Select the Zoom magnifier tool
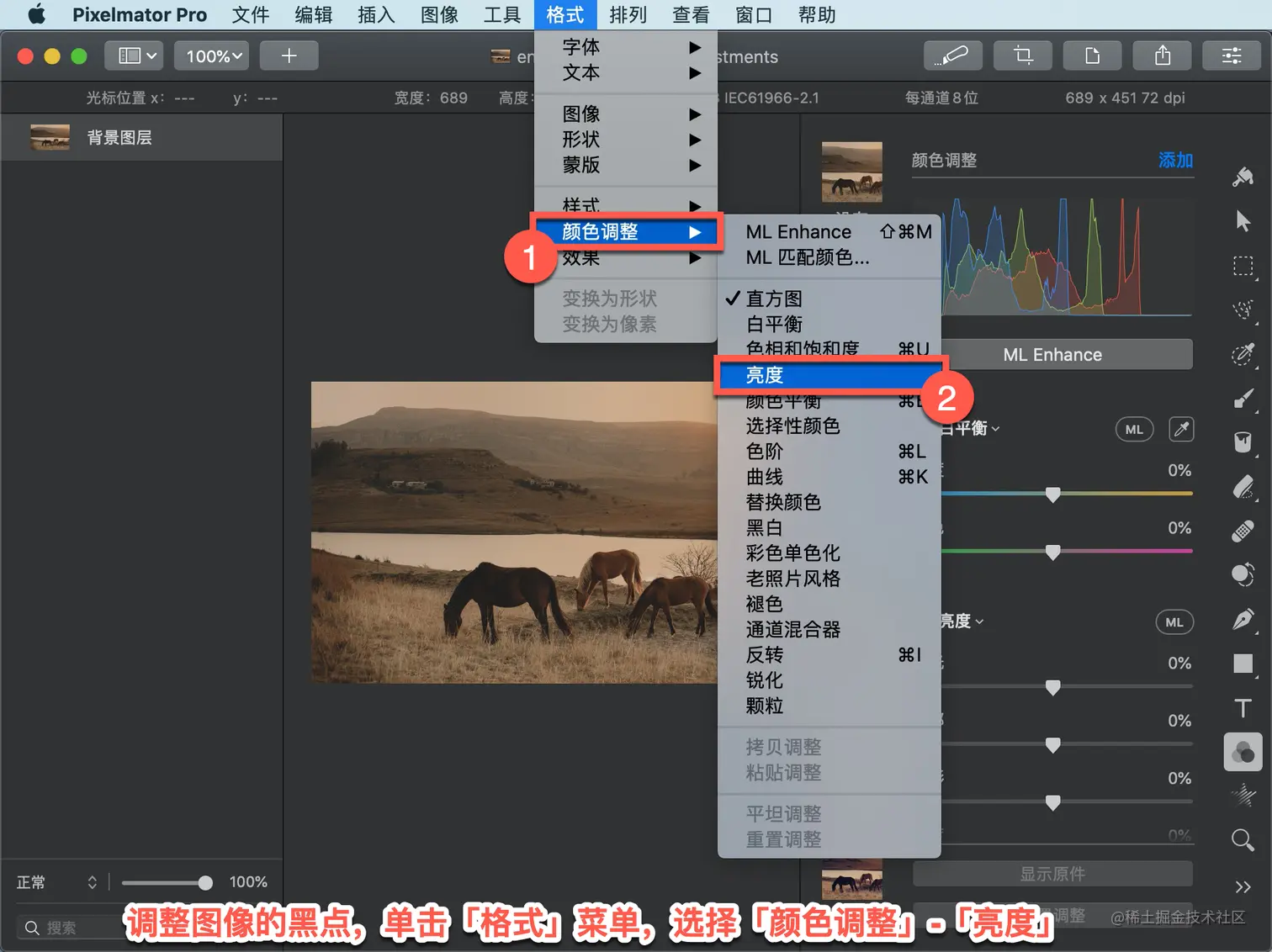Image resolution: width=1272 pixels, height=952 pixels. (1243, 839)
